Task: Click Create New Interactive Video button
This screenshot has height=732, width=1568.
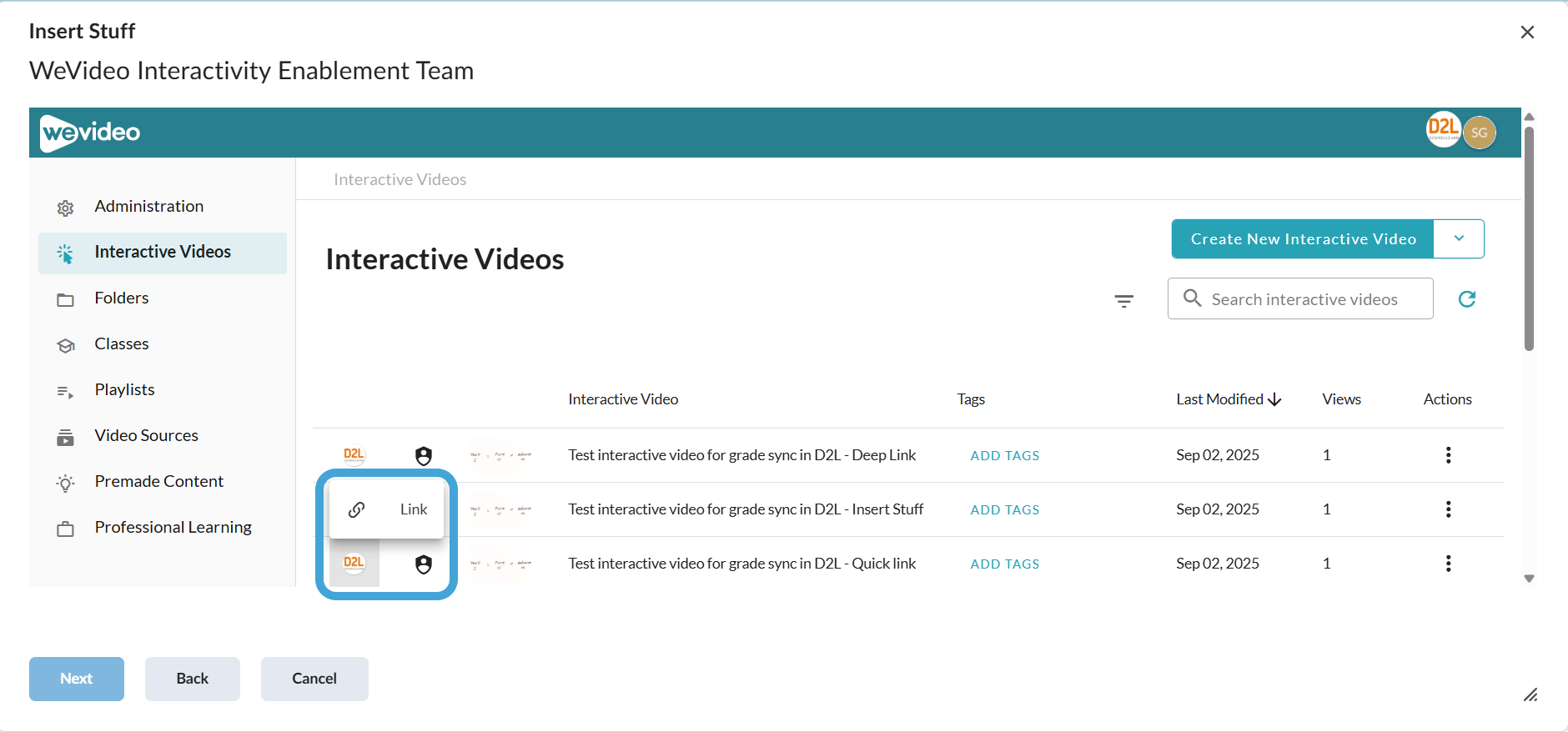Action: pyautogui.click(x=1303, y=238)
